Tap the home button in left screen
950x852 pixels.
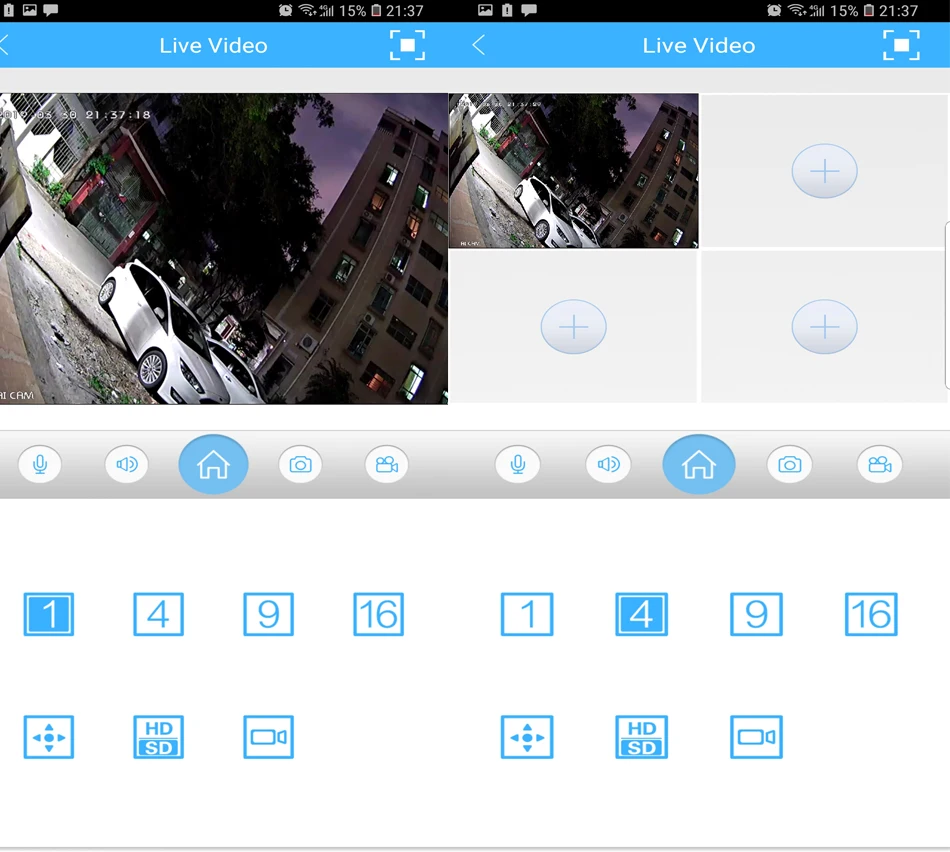[x=213, y=464]
